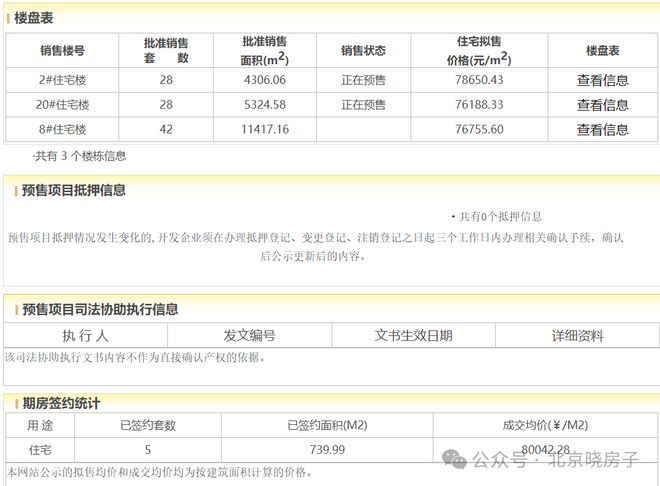Screen dimensions: 660x486
Task: Click the 文书生效日期 column header
Action: coord(413,336)
